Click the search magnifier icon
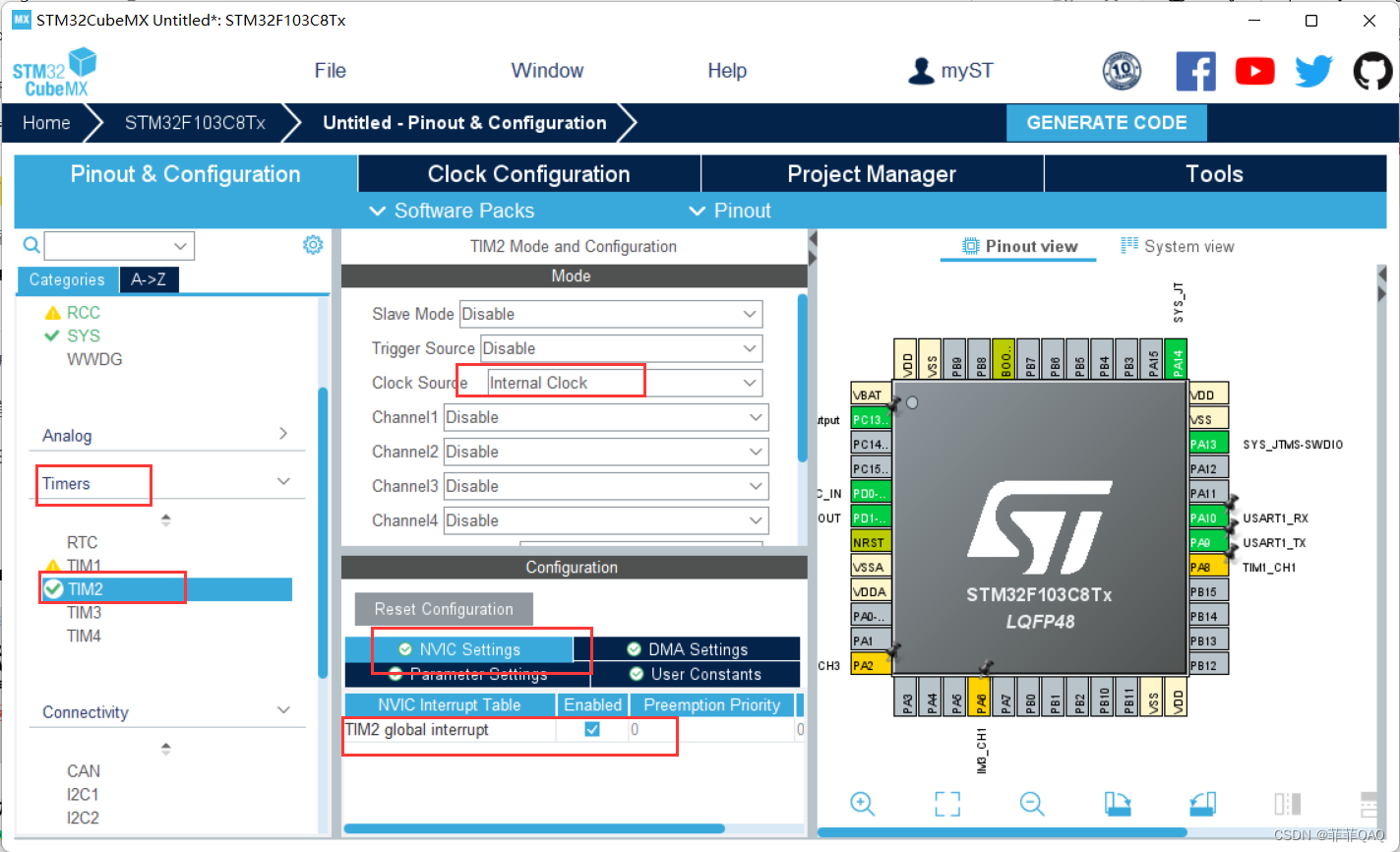The image size is (1400, 852). [31, 245]
